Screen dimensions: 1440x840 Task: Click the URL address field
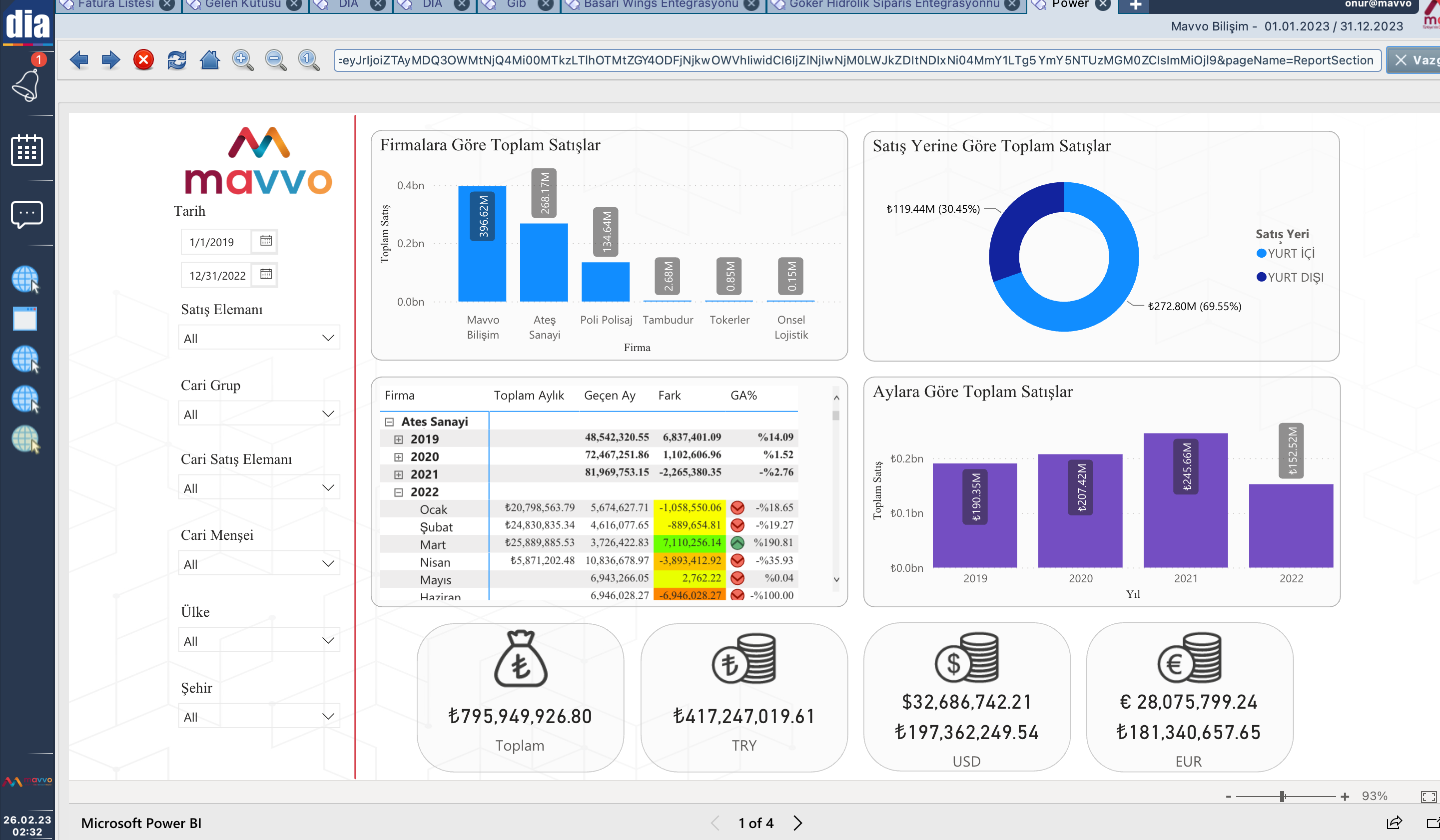[x=857, y=60]
